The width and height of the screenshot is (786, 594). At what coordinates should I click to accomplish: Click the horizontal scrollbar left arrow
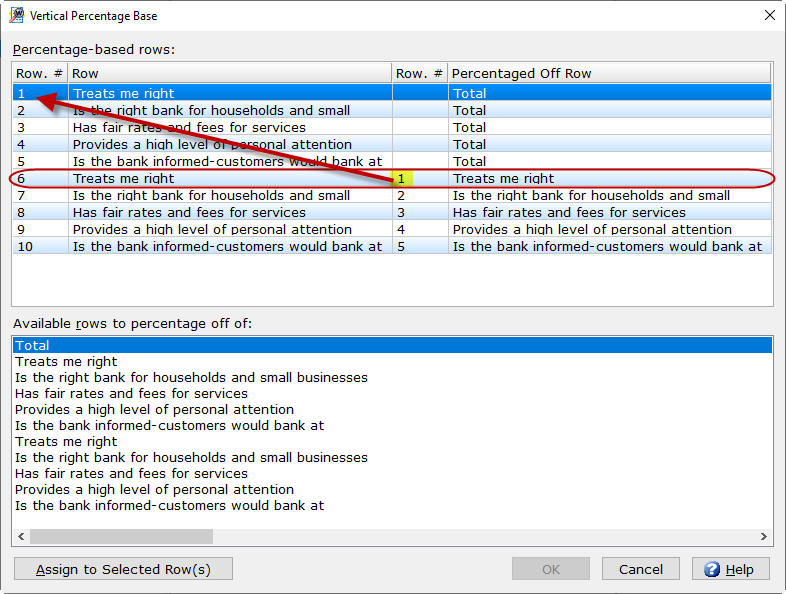pyautogui.click(x=21, y=537)
